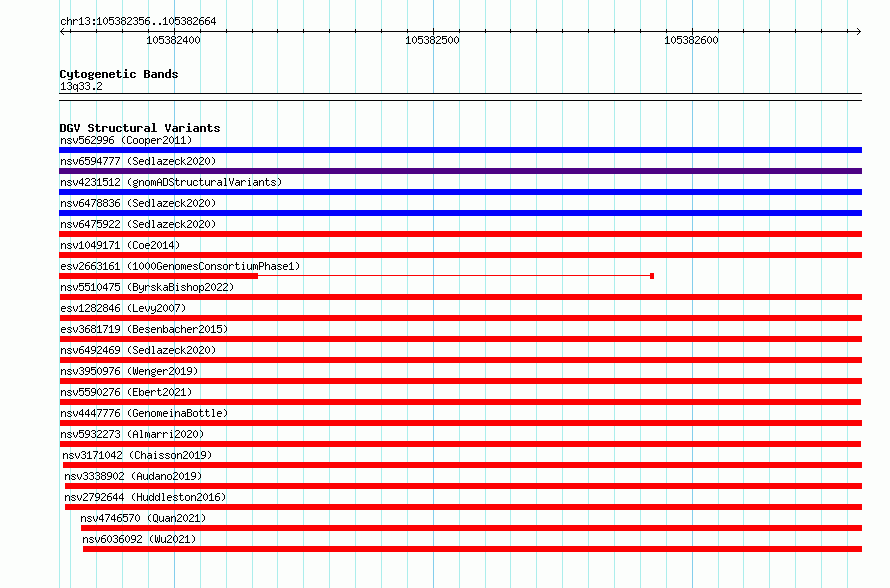Select the red bar under nsv3338902

(463, 486)
